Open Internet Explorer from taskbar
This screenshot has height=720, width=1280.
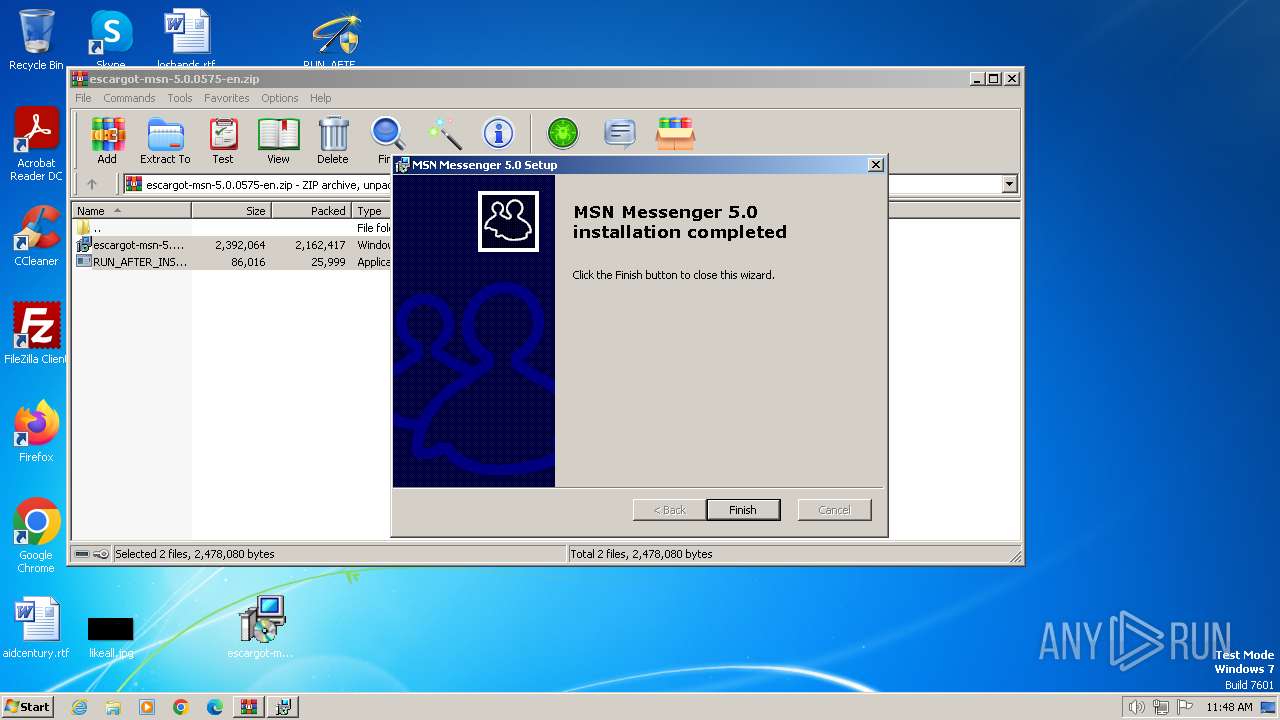(x=79, y=707)
